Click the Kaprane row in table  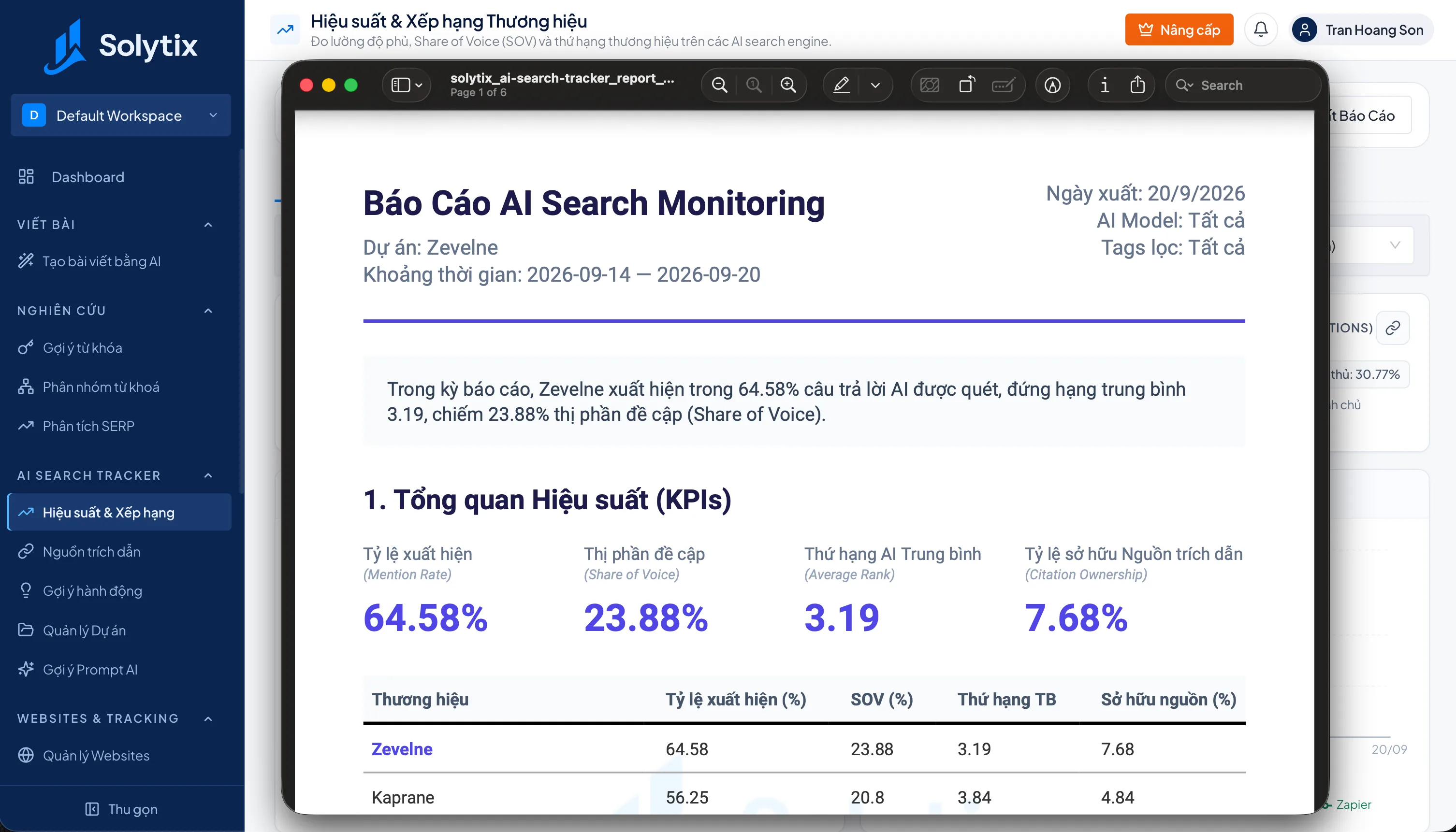pyautogui.click(x=804, y=797)
